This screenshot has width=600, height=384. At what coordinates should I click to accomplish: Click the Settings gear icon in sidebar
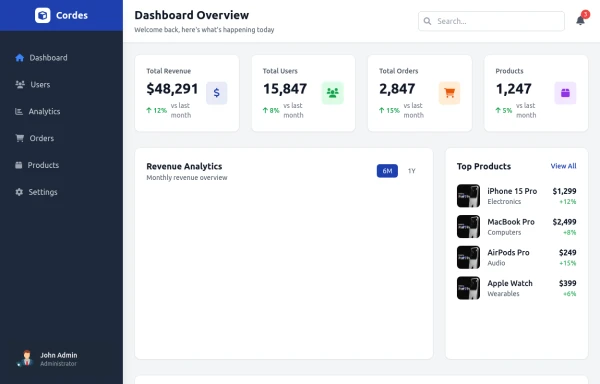point(19,192)
